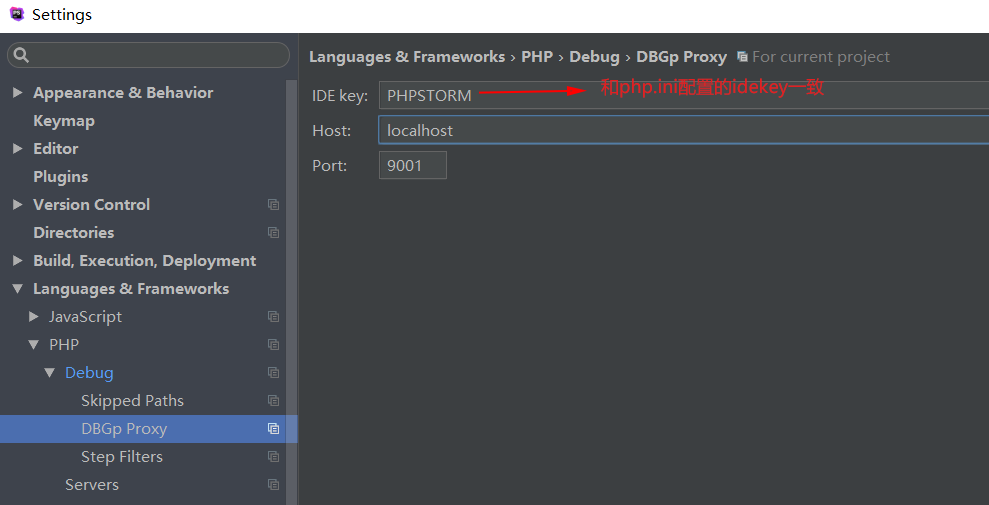Screen dimensions: 989x505
Task: Select DBGp Proxy in the tree
Action: [x=124, y=429]
